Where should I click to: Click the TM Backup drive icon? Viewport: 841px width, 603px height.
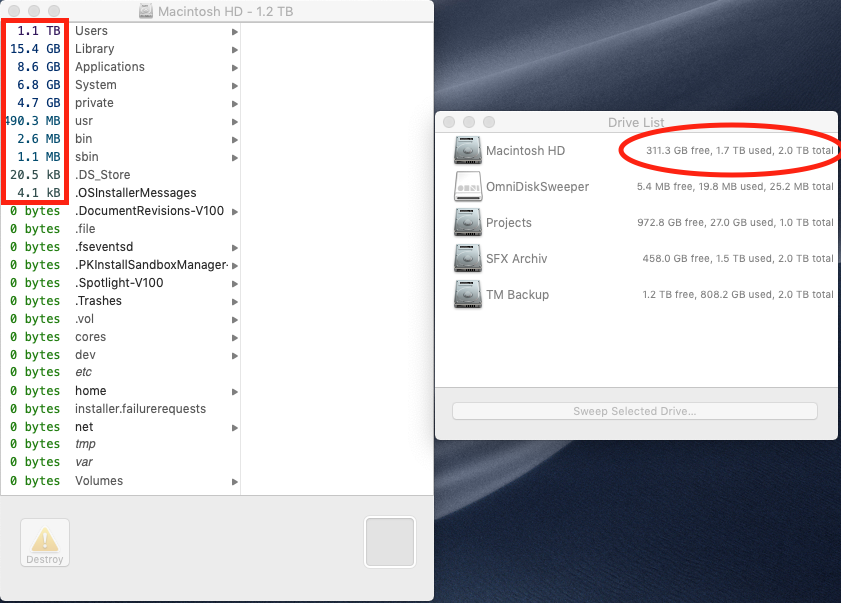click(468, 294)
